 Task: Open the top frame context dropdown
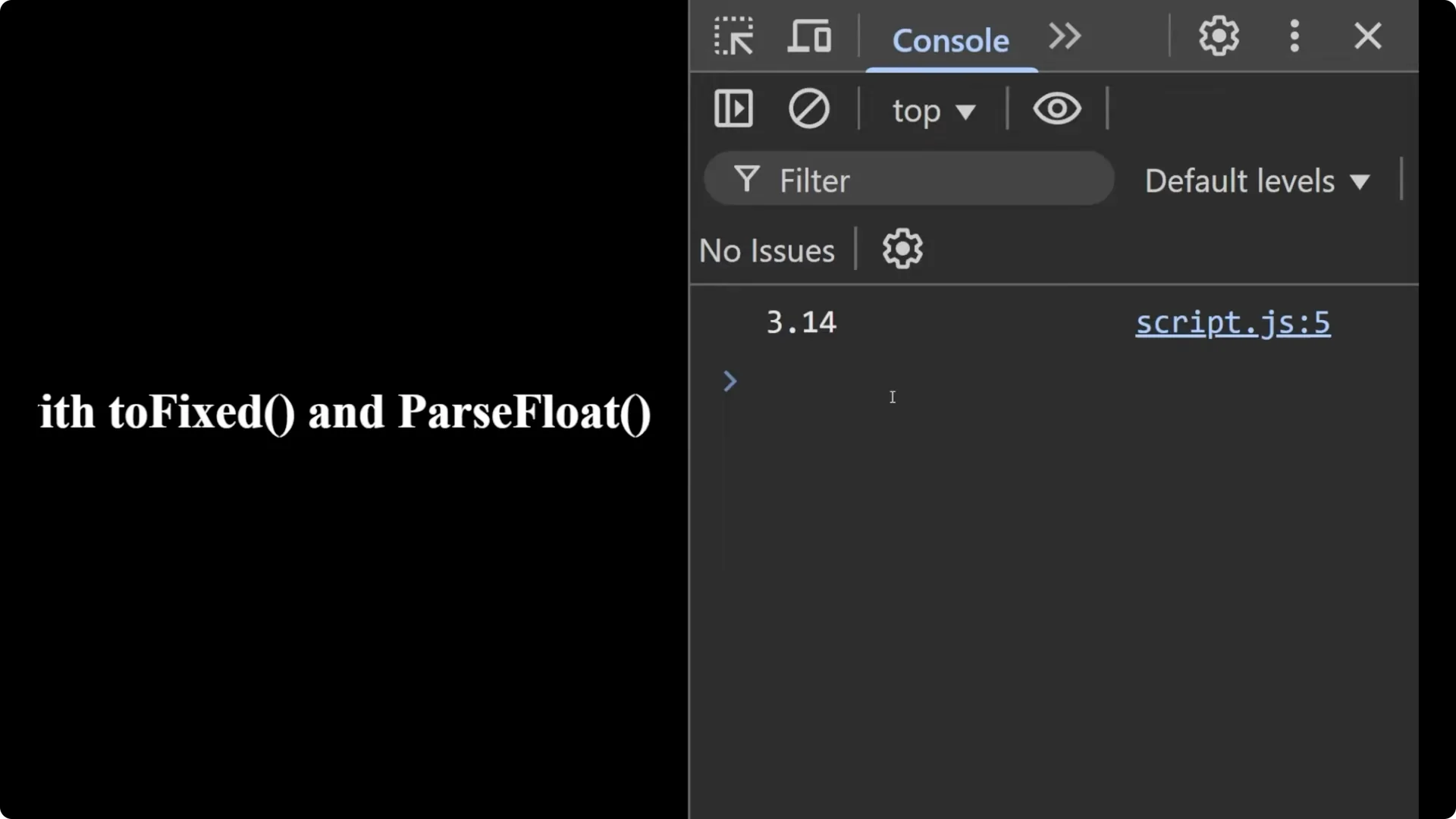[933, 110]
